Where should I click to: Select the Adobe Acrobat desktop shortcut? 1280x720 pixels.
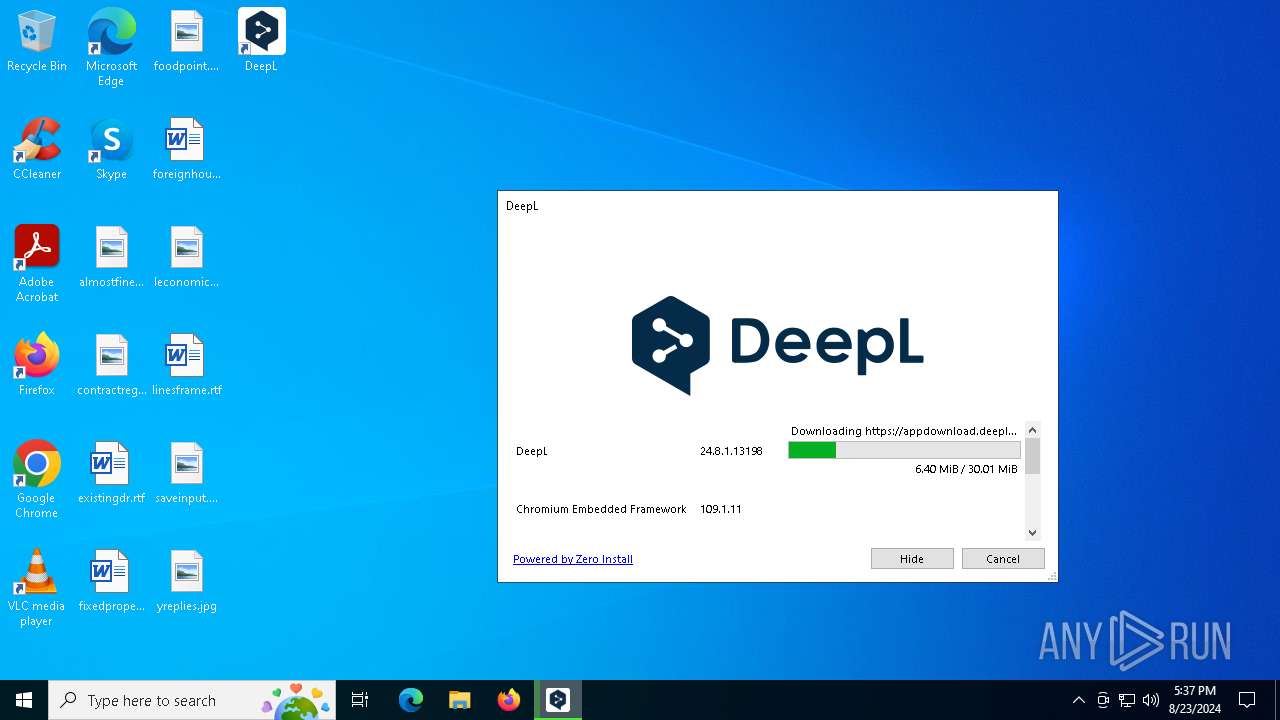(x=37, y=264)
